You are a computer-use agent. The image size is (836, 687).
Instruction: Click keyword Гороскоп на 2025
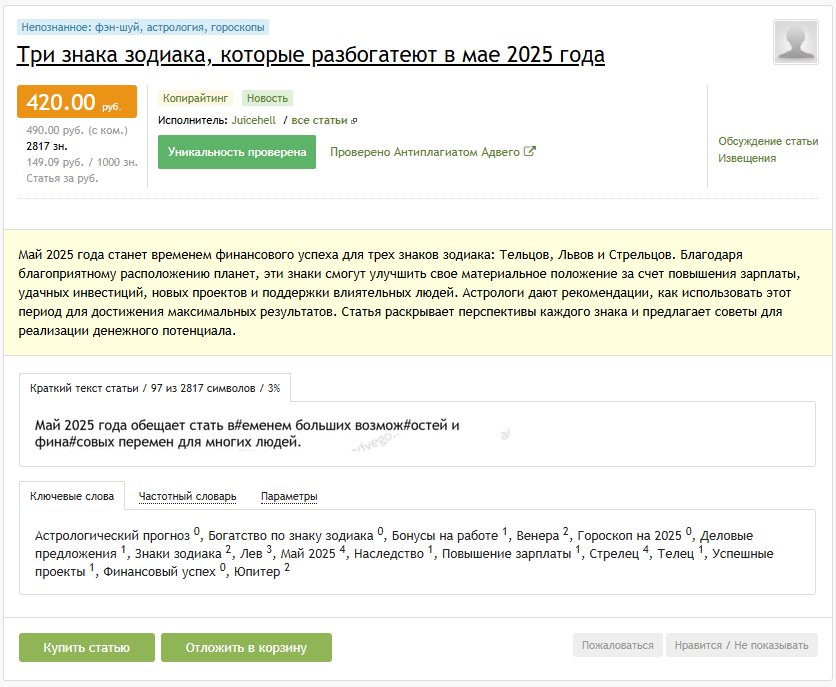tap(630, 536)
